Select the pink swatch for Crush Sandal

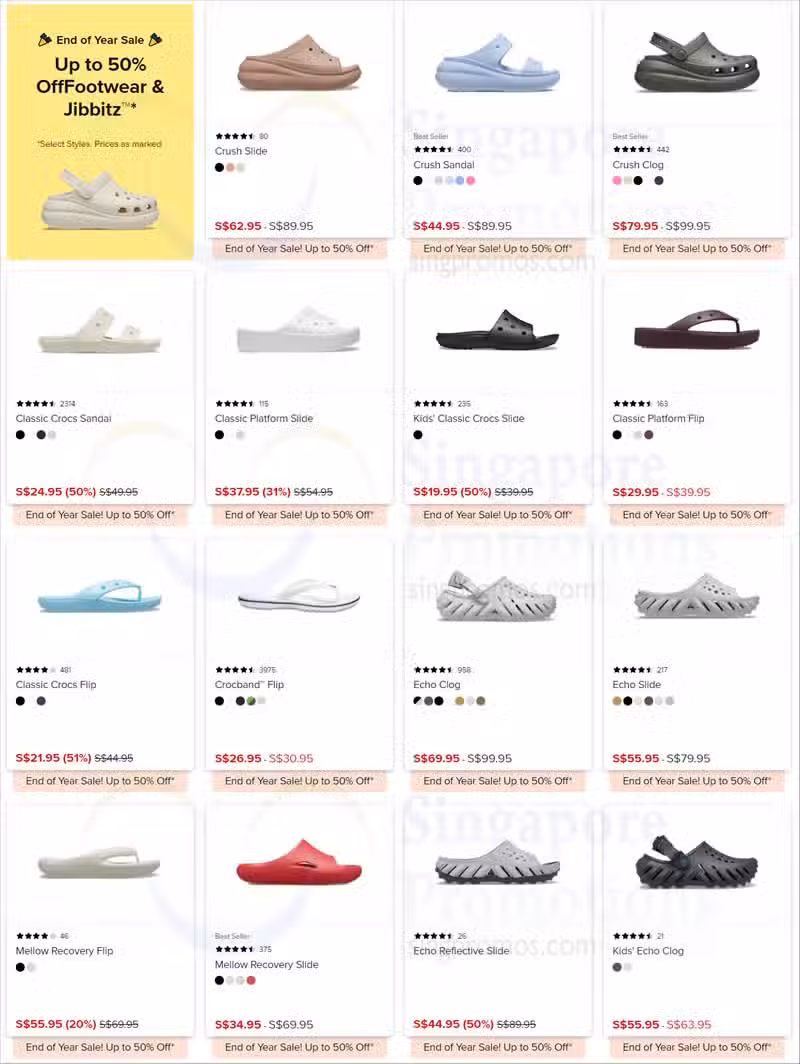coord(471,180)
